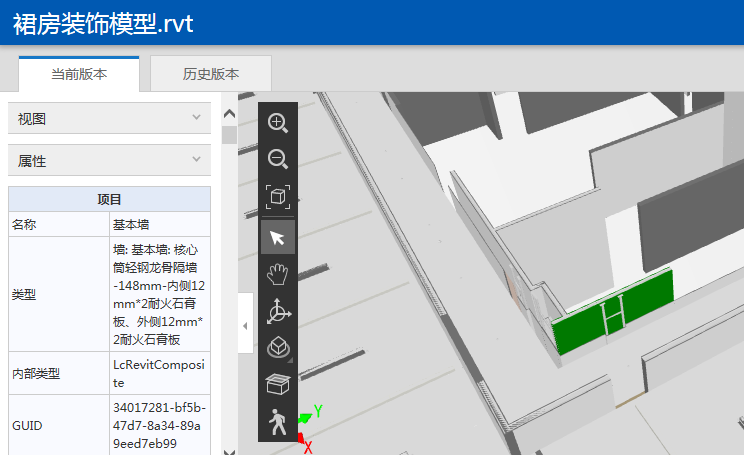
Task: Open the view cube display options
Action: 278,348
